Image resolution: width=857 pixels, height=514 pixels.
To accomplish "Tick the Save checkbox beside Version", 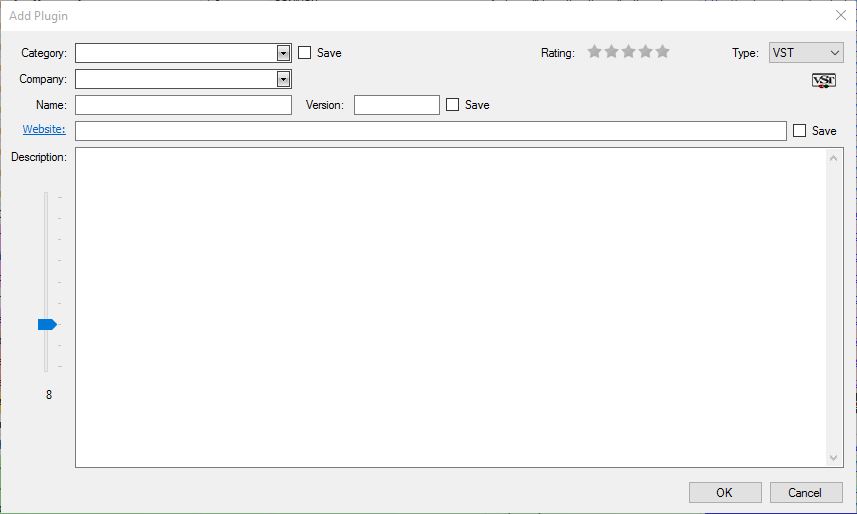I will pos(453,104).
